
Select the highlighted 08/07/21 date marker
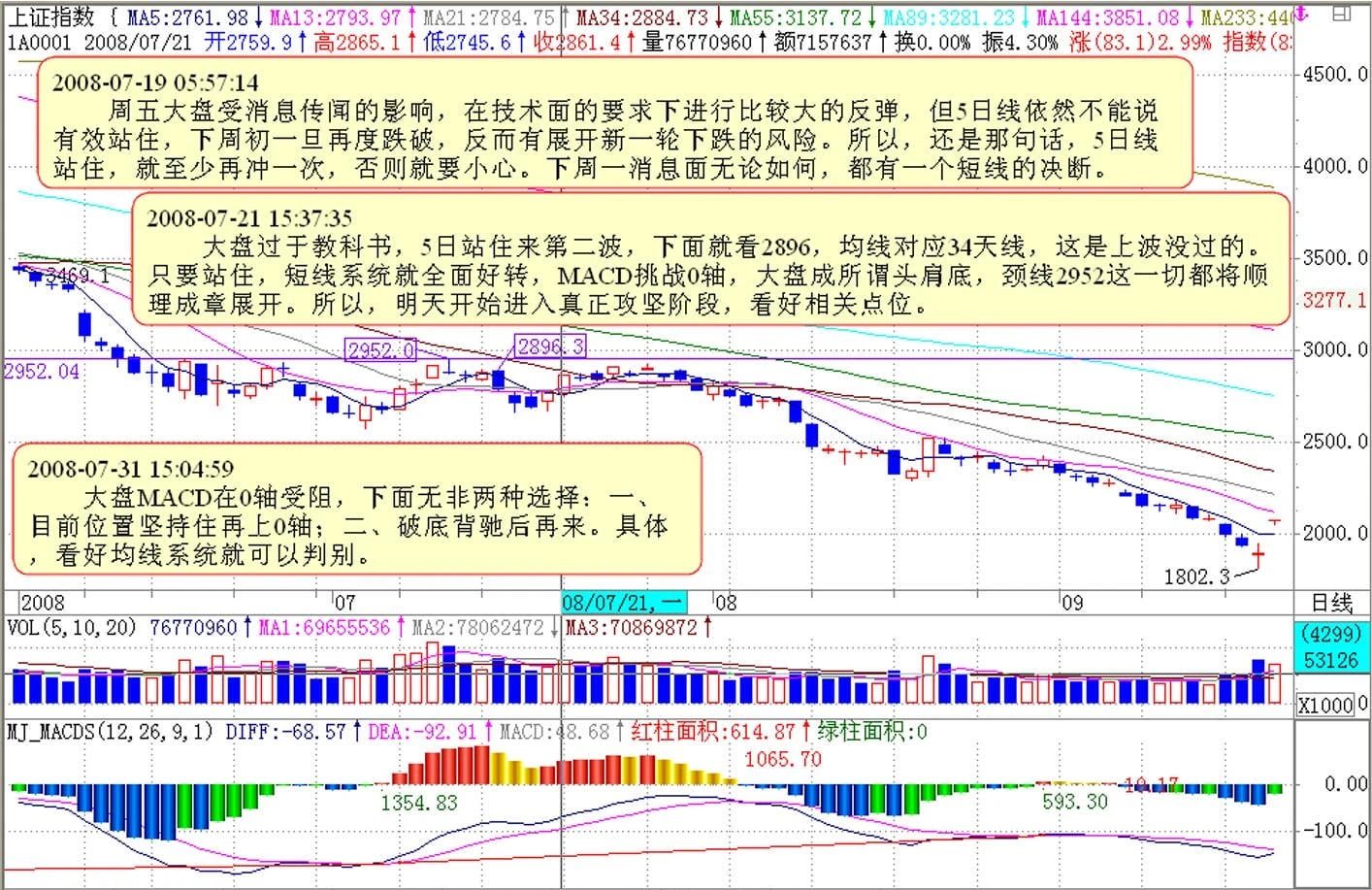click(x=623, y=602)
